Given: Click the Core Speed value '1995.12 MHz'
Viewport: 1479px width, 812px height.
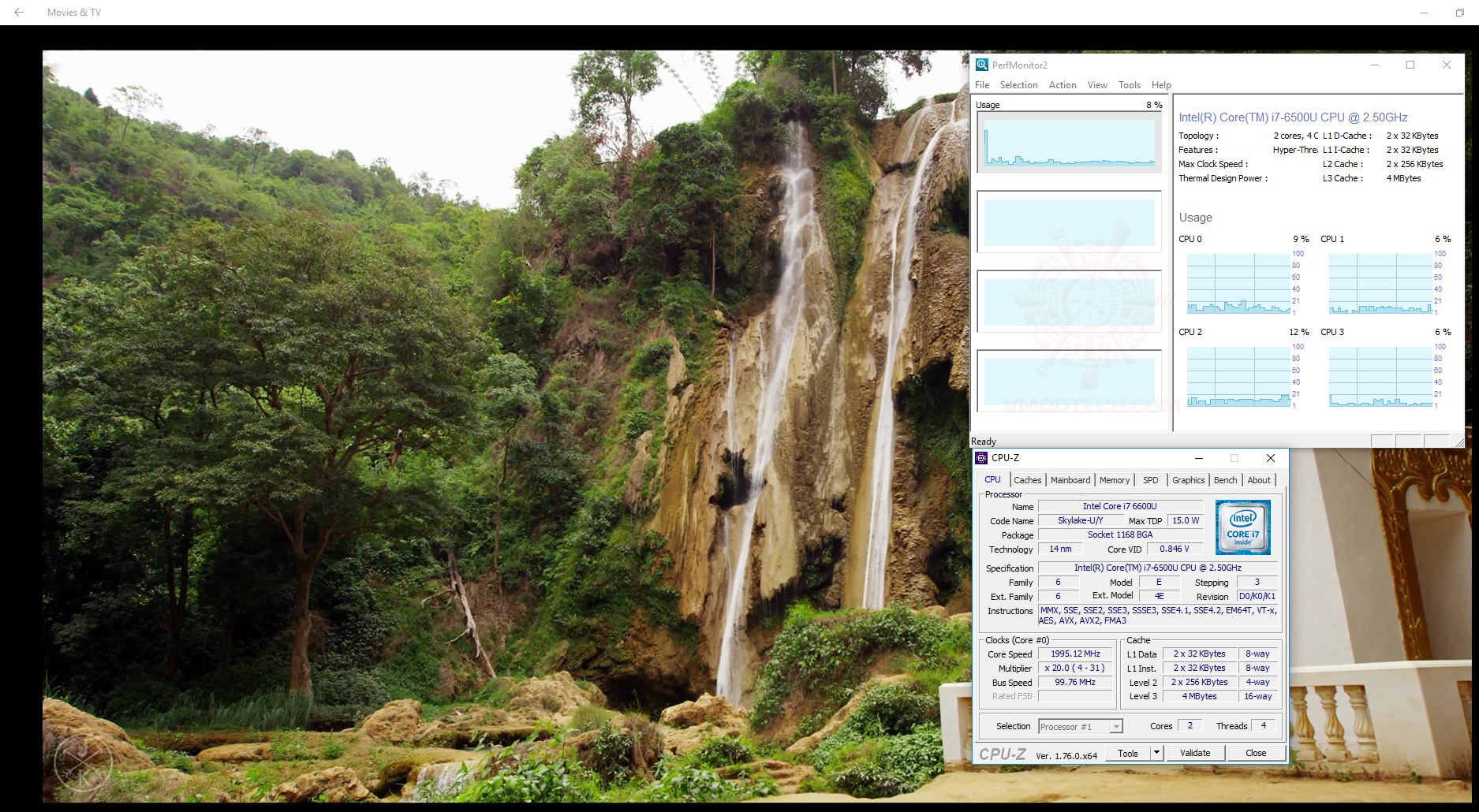Looking at the screenshot, I should pyautogui.click(x=1075, y=654).
